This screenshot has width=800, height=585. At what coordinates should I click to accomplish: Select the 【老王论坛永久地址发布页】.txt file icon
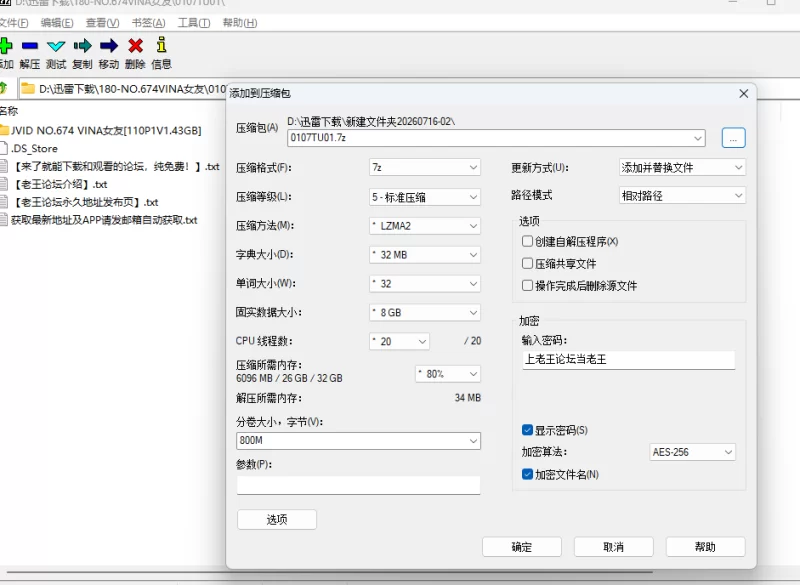click(4, 202)
